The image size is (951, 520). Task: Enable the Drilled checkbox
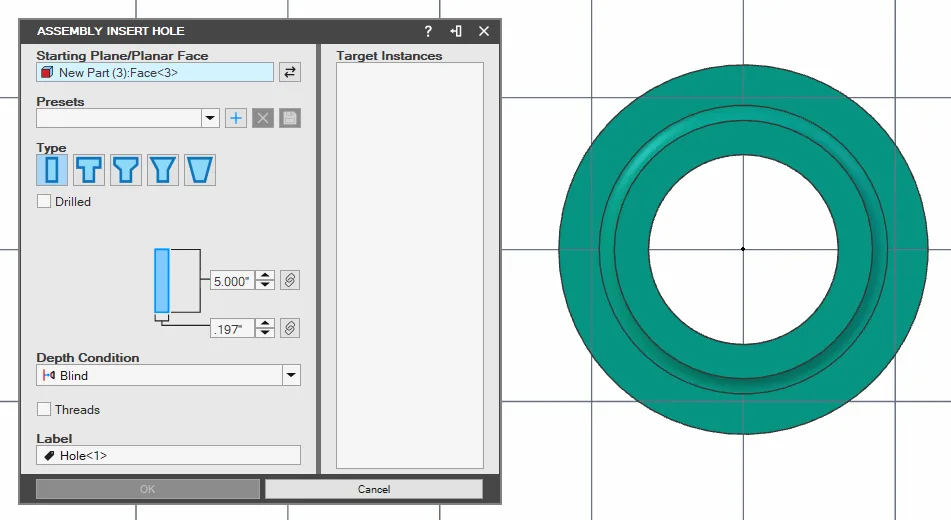pyautogui.click(x=44, y=201)
